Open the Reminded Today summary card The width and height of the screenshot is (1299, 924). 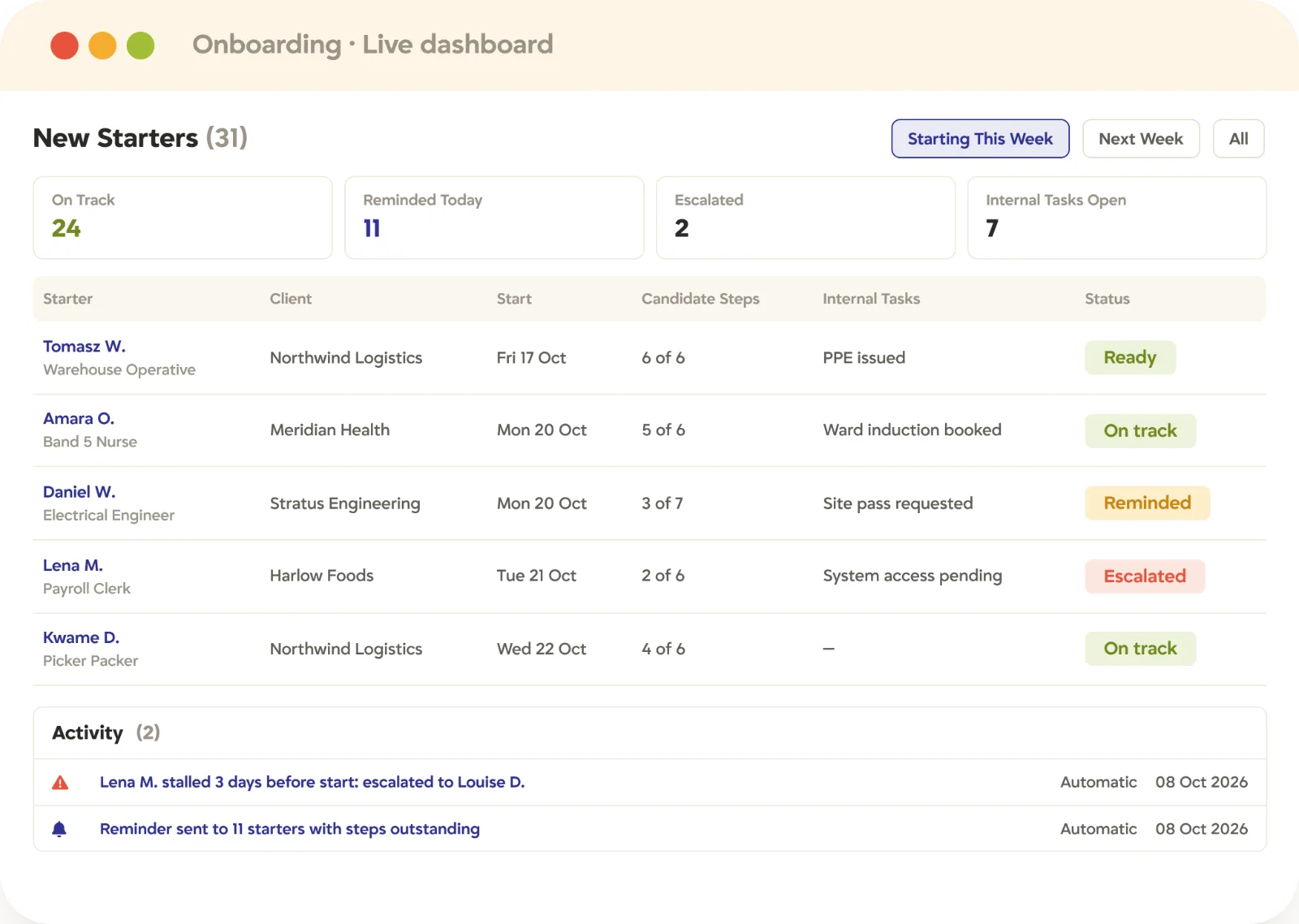[494, 218]
